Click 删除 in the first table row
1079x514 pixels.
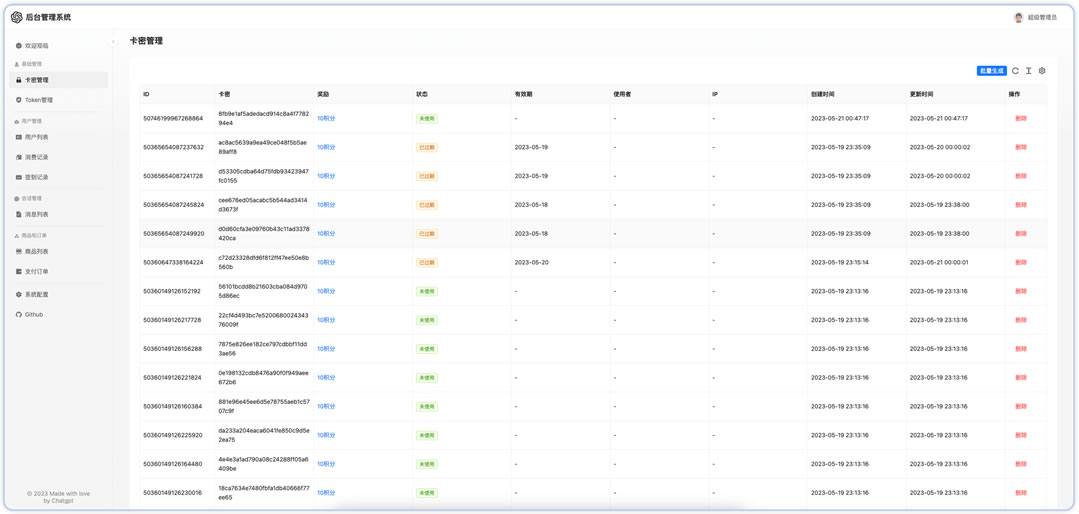pyautogui.click(x=1020, y=119)
